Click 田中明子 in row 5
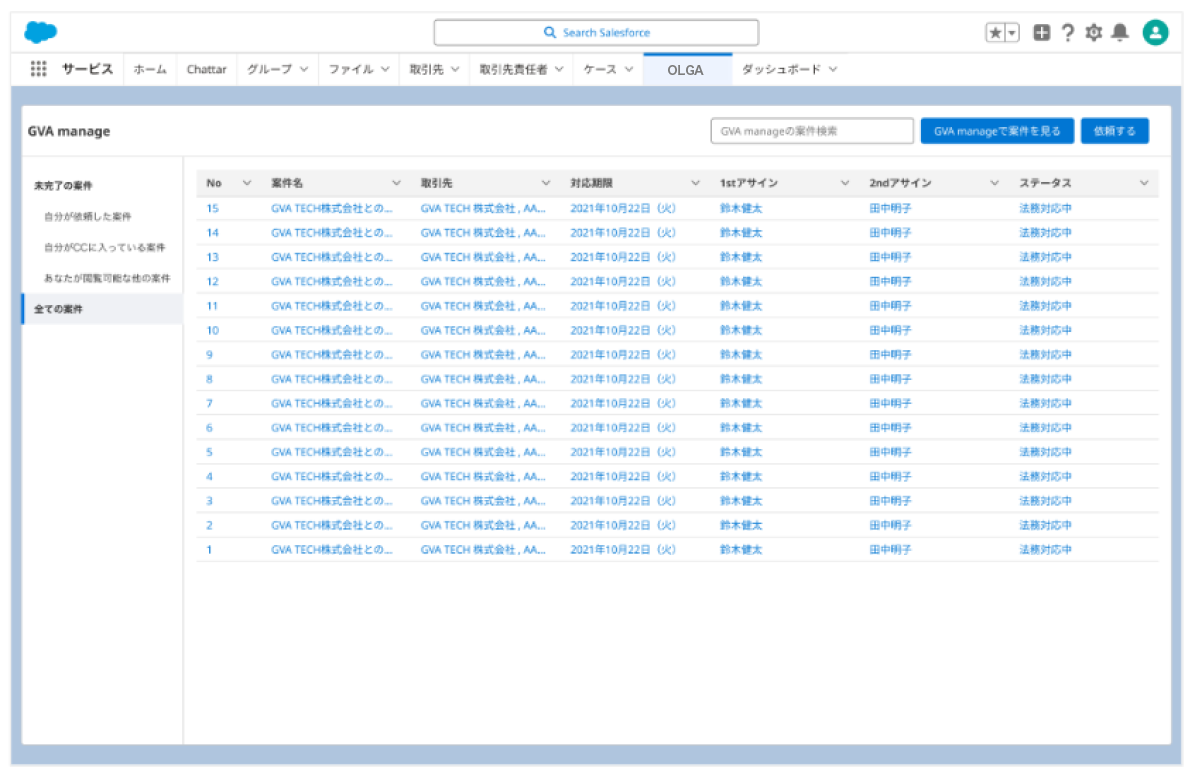1195x781 pixels. click(x=890, y=452)
